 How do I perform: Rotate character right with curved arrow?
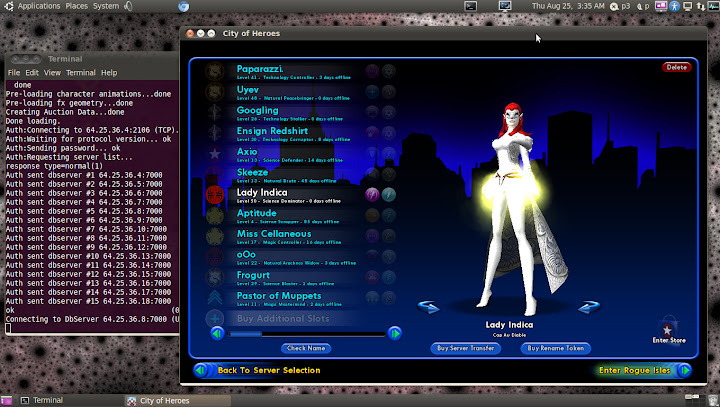(x=589, y=307)
